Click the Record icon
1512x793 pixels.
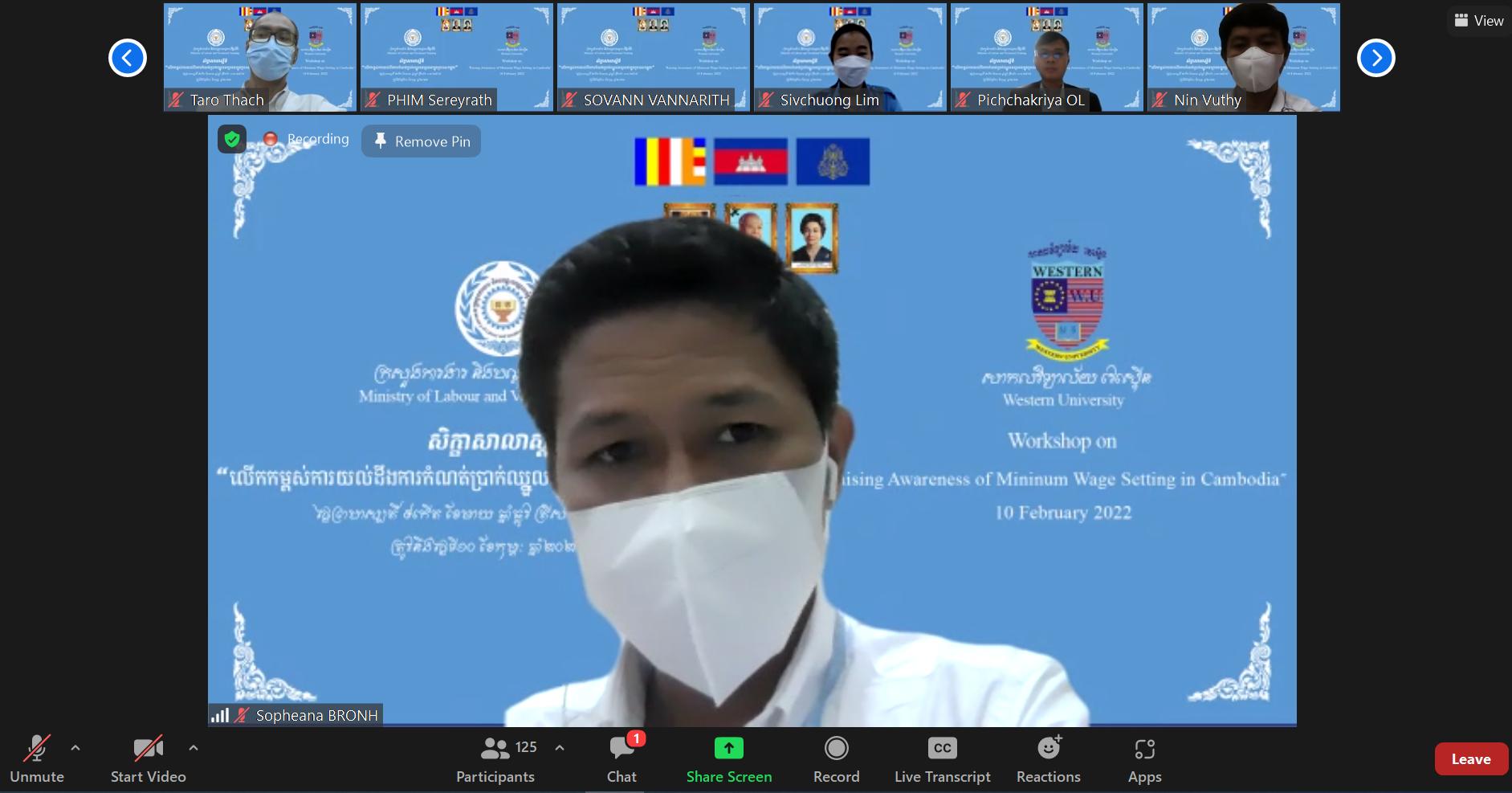[836, 749]
